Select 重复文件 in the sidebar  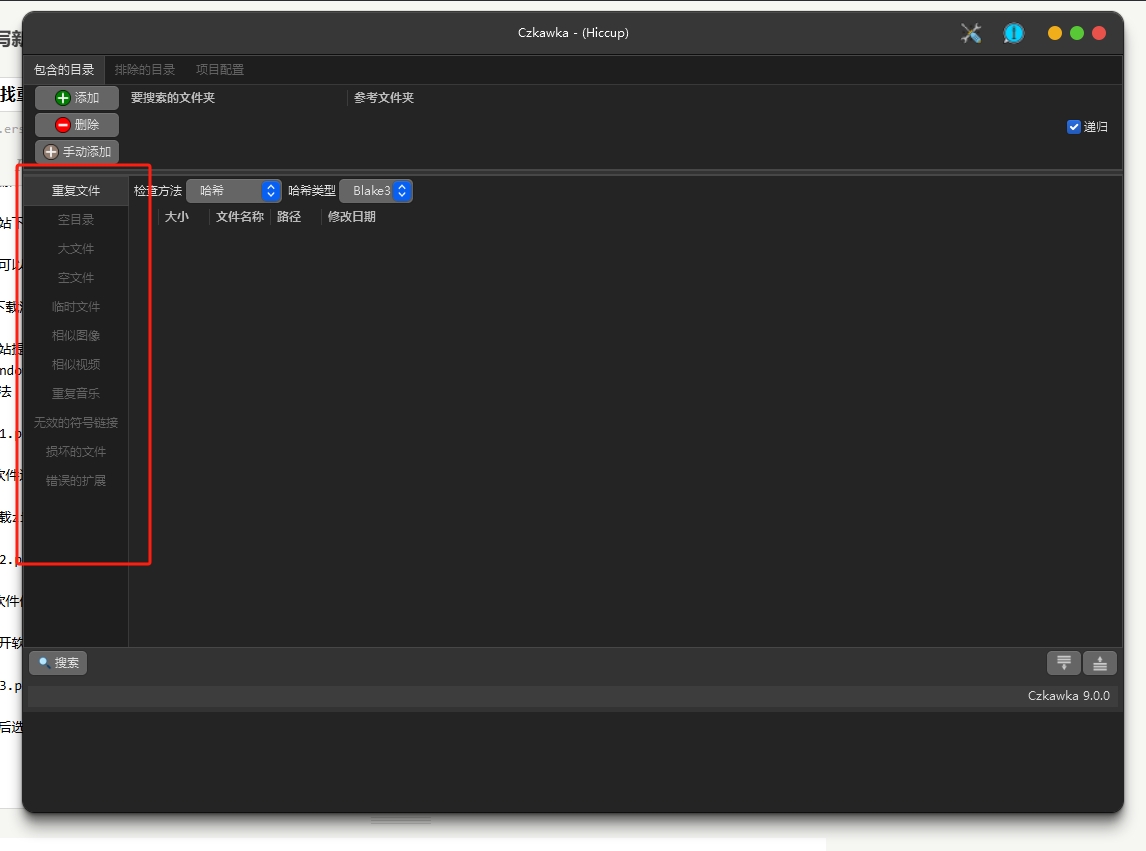76,191
